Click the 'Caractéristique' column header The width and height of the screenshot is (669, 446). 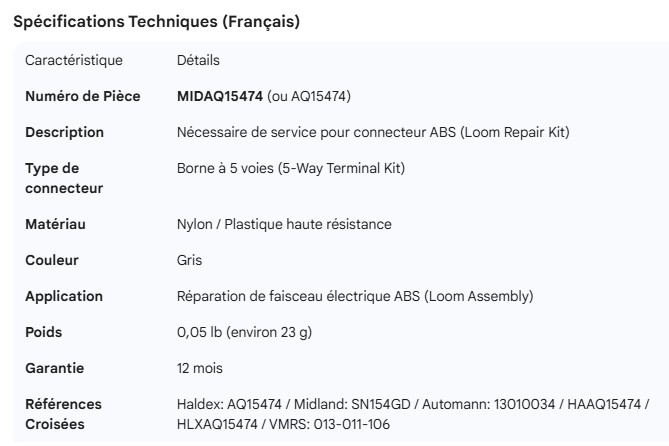click(x=74, y=60)
